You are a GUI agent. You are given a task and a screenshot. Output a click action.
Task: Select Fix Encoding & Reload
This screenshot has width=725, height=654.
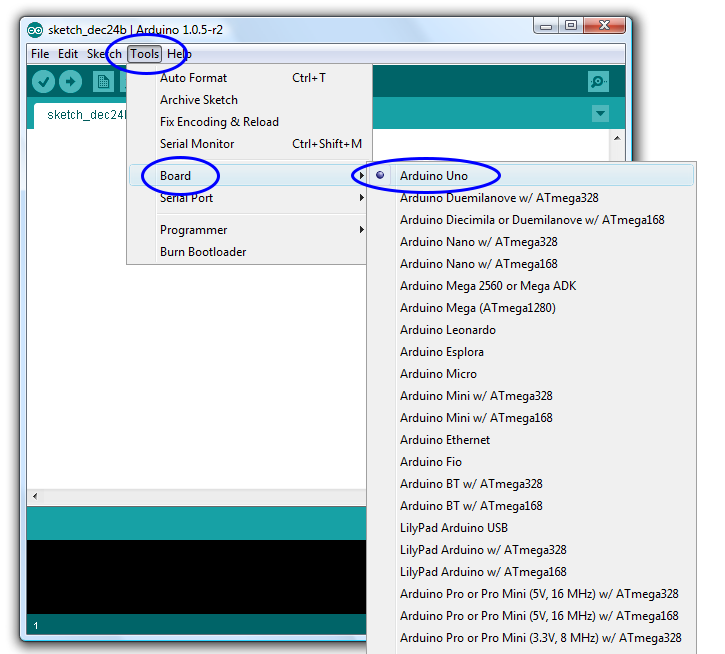[x=249, y=122]
